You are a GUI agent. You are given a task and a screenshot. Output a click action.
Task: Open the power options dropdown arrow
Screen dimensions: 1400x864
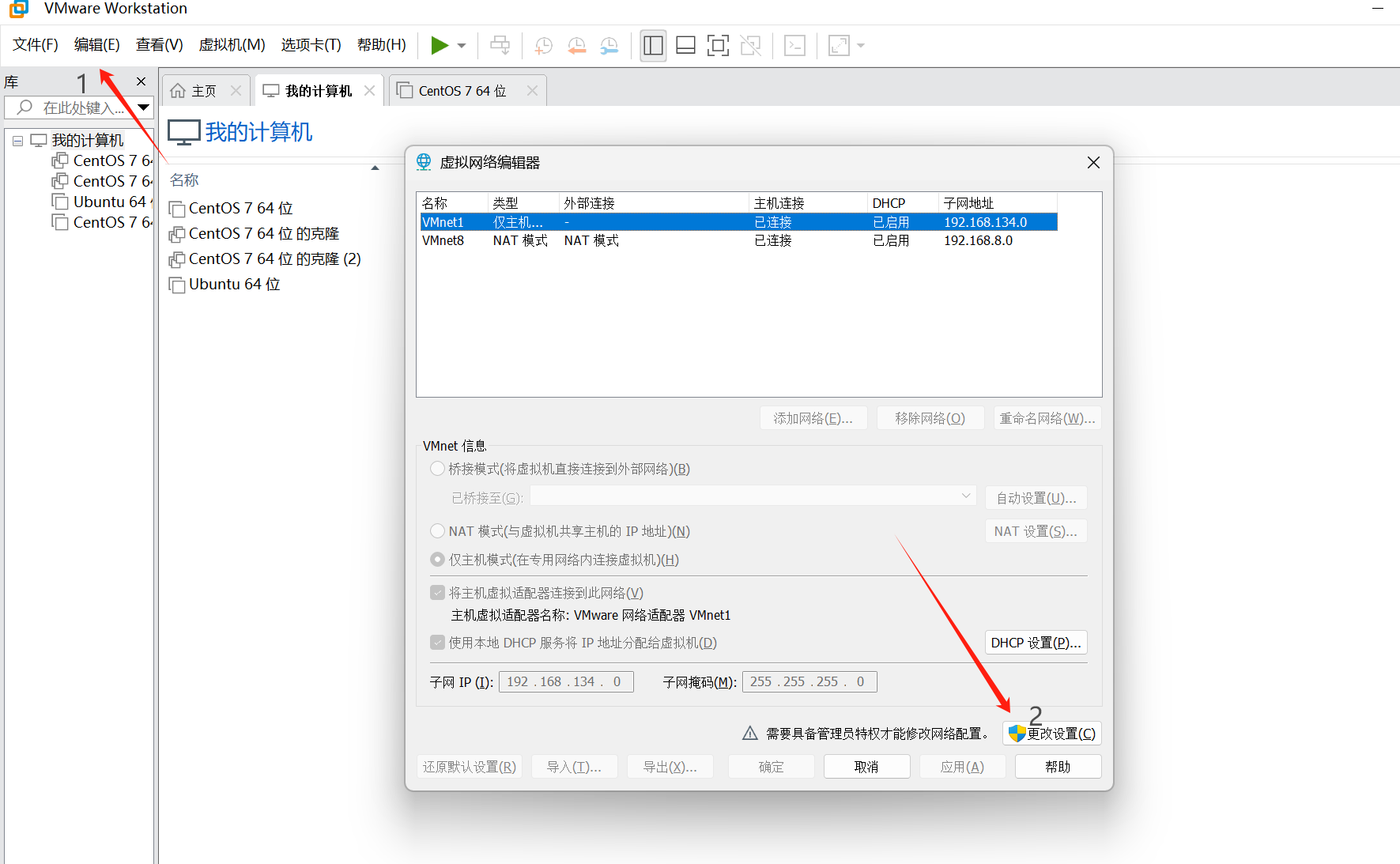pyautogui.click(x=462, y=46)
